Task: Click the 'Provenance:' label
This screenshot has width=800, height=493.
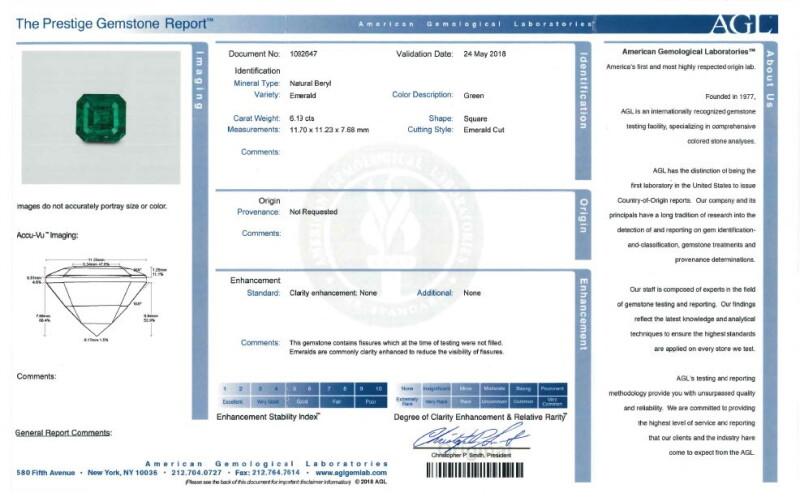Action: [x=258, y=212]
